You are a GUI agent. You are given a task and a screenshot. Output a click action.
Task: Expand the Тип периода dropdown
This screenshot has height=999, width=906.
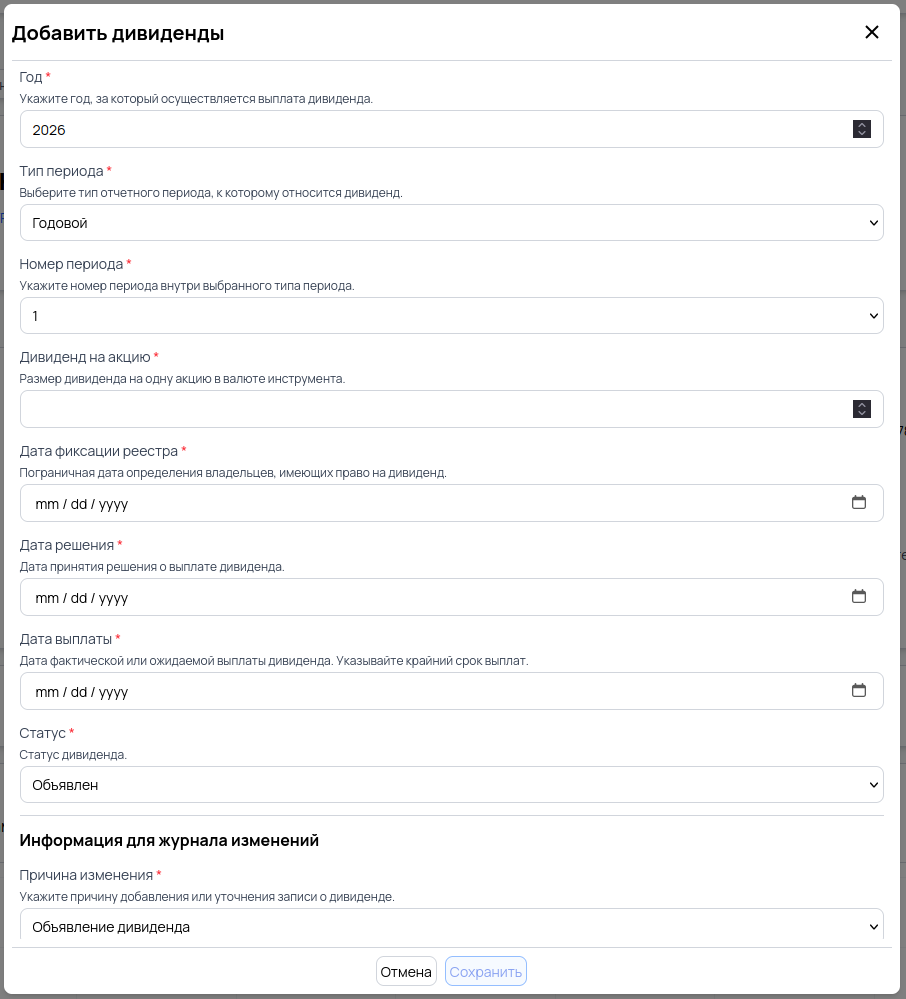tap(451, 223)
